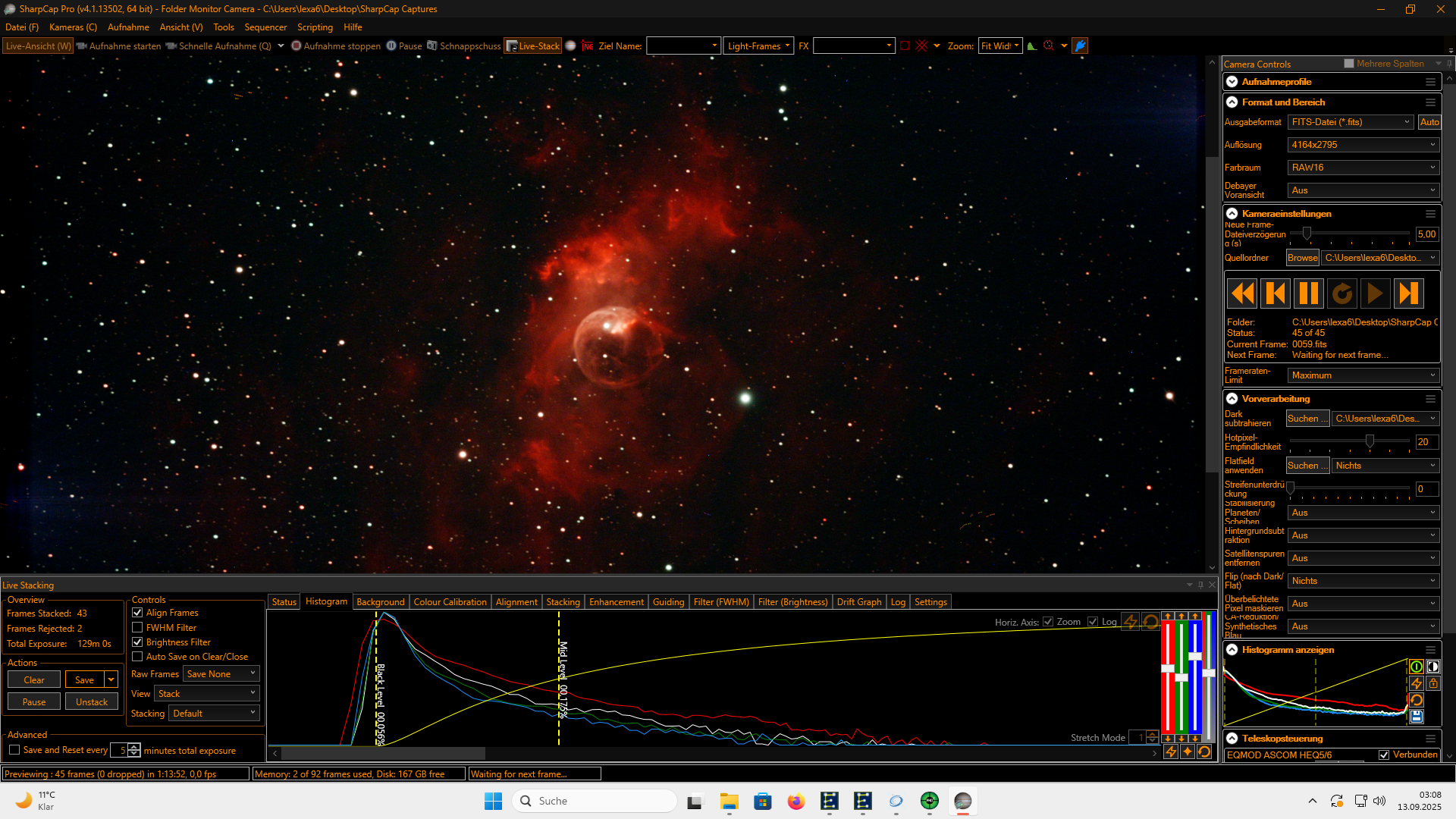Click Aufnahme stoppen in the toolbar
This screenshot has width=1456, height=819.
click(336, 46)
